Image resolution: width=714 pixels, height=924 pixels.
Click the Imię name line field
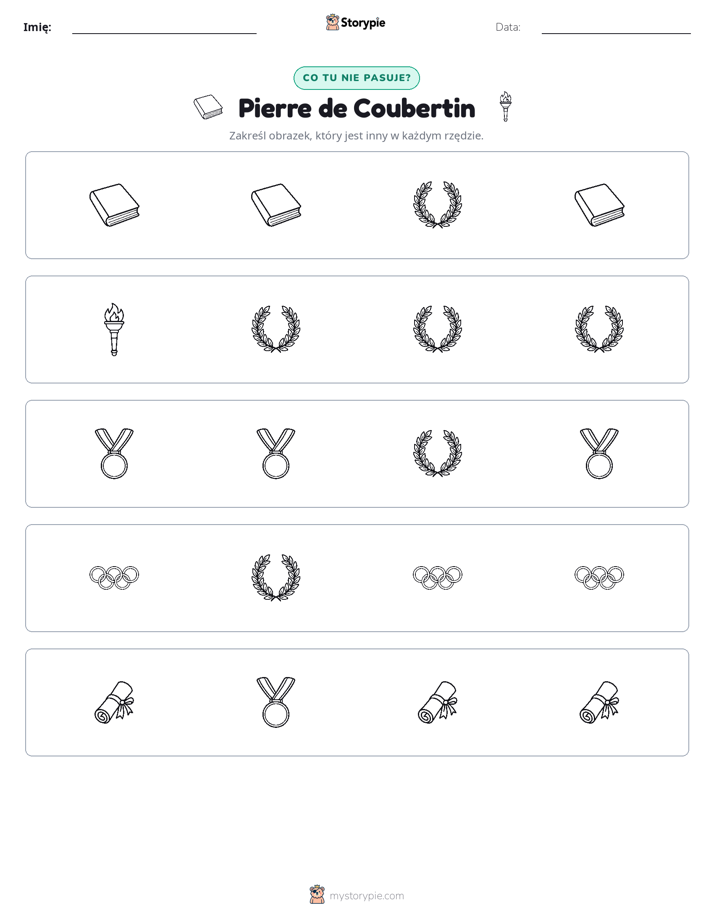click(164, 27)
